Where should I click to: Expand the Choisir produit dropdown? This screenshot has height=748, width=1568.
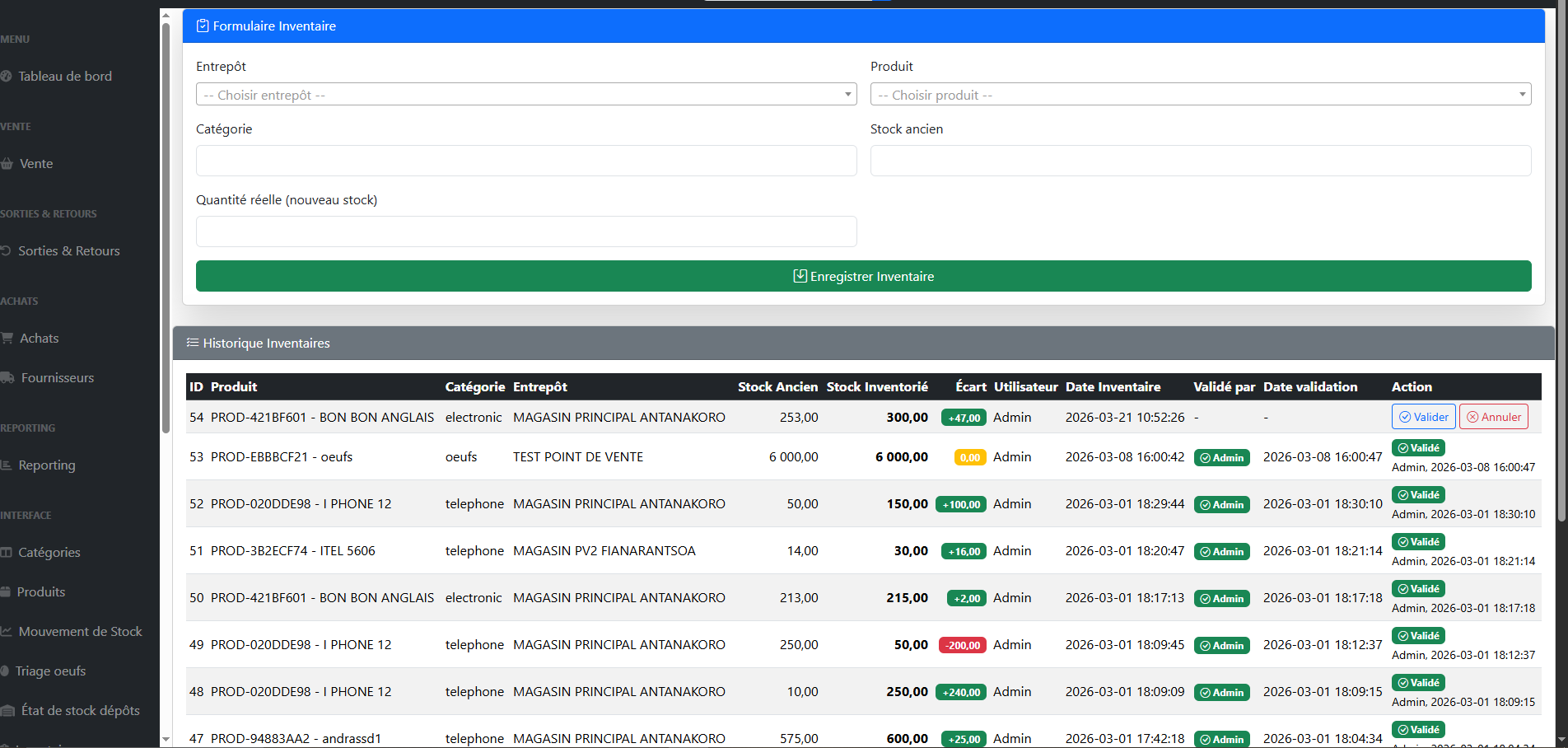coord(1200,95)
